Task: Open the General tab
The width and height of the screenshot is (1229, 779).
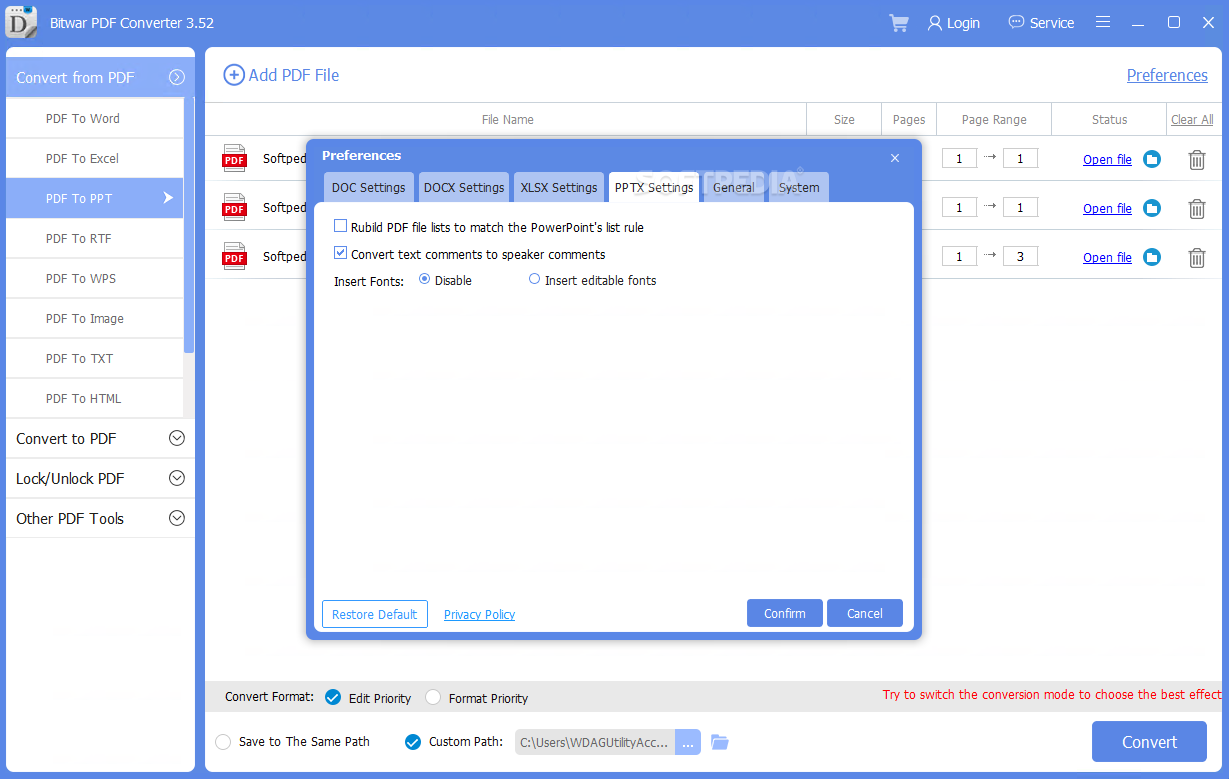Action: tap(734, 187)
